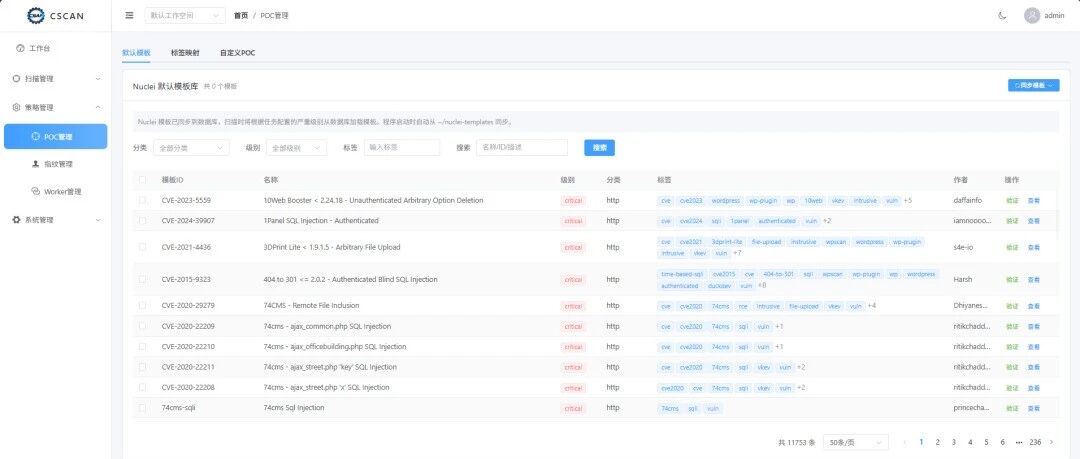
Task: Click the 1panel tag on CVE-2024-39907
Action: click(x=739, y=221)
